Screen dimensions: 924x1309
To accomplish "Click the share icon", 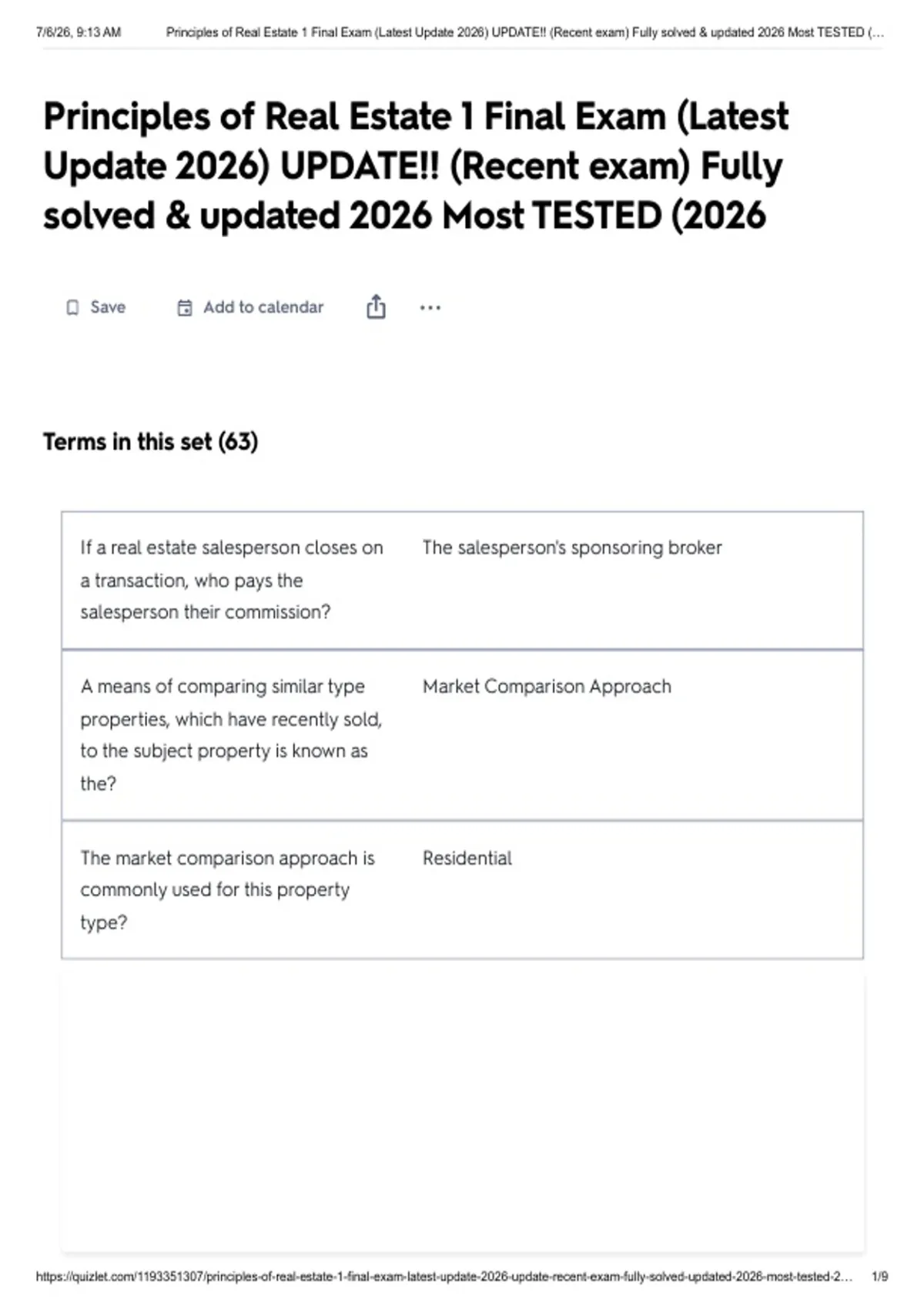I will [376, 306].
